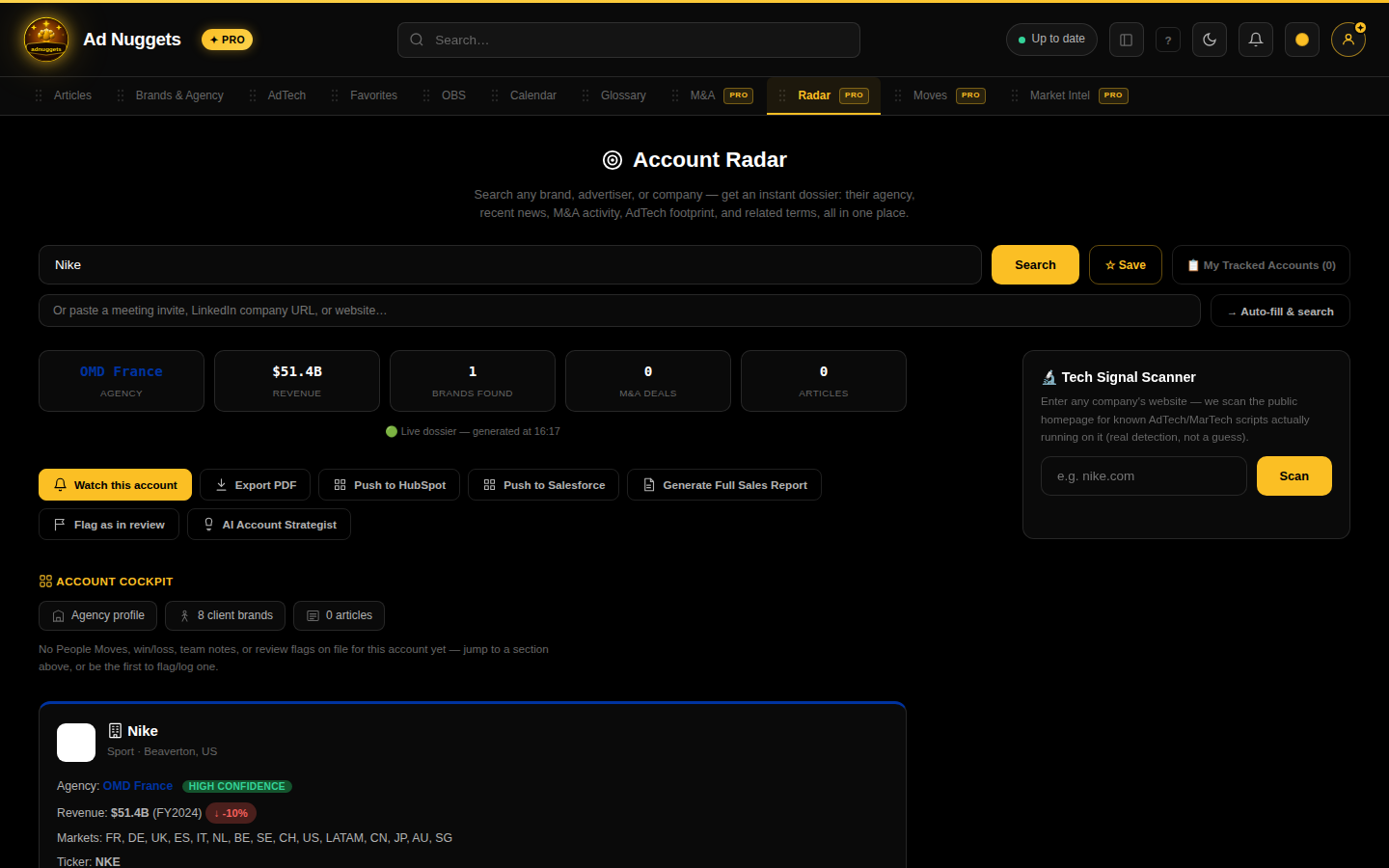Click the brand search field containing Nike
The width and height of the screenshot is (1389, 868).
click(x=510, y=265)
